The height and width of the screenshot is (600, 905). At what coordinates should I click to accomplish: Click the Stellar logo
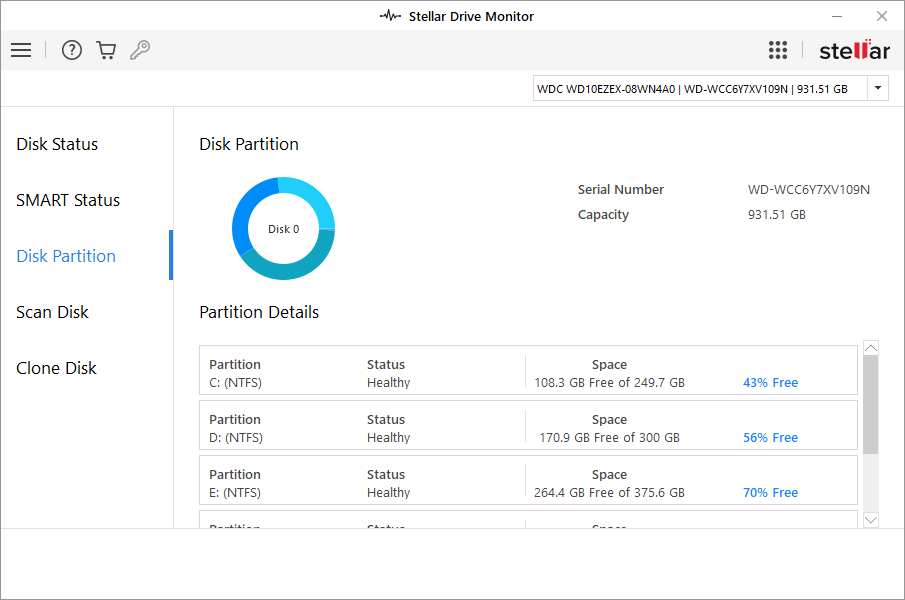pyautogui.click(x=854, y=50)
